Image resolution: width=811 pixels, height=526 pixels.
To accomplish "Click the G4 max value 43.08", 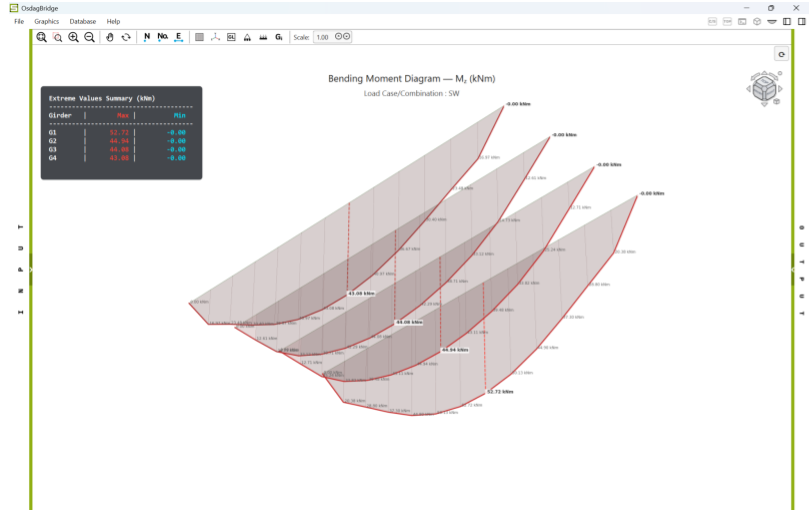I will pyautogui.click(x=119, y=158).
